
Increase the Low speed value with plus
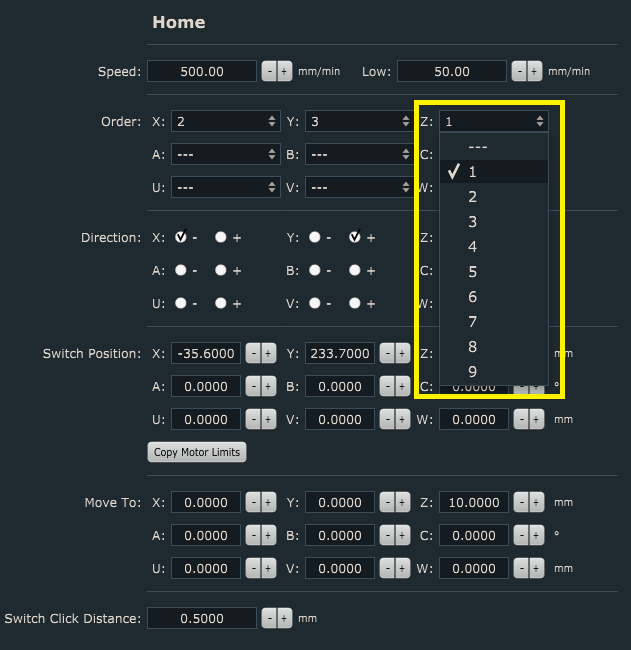click(x=533, y=72)
